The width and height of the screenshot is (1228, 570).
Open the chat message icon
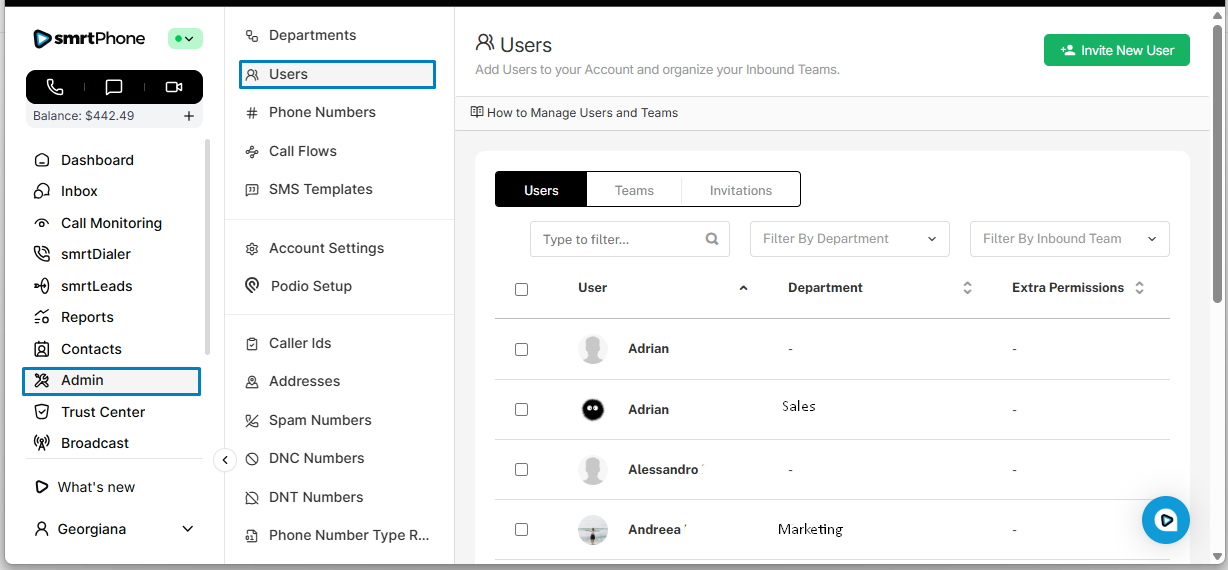point(114,87)
